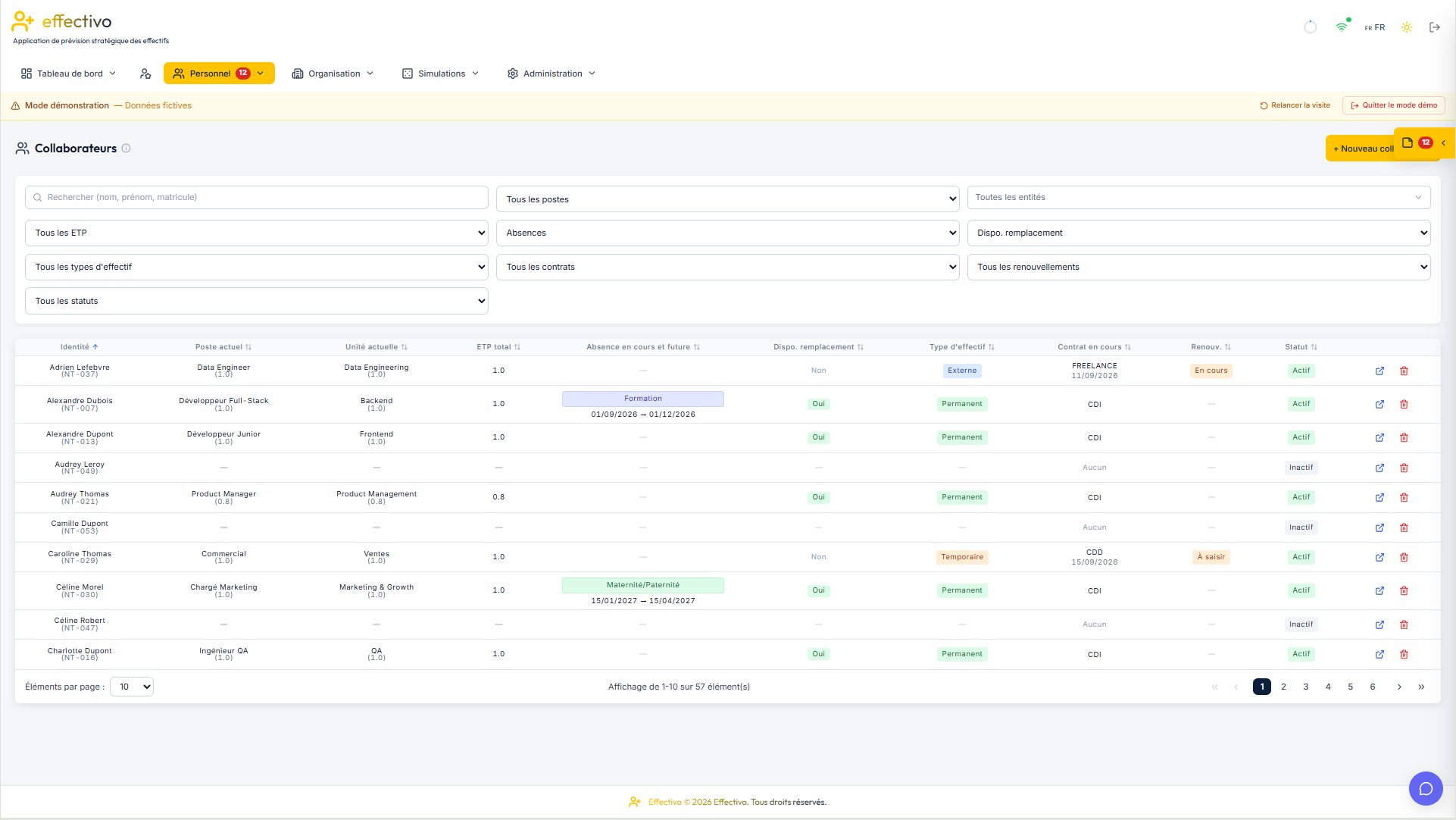This screenshot has height=820, width=1456.
Task: Open the Organisation menu
Action: [x=333, y=74]
